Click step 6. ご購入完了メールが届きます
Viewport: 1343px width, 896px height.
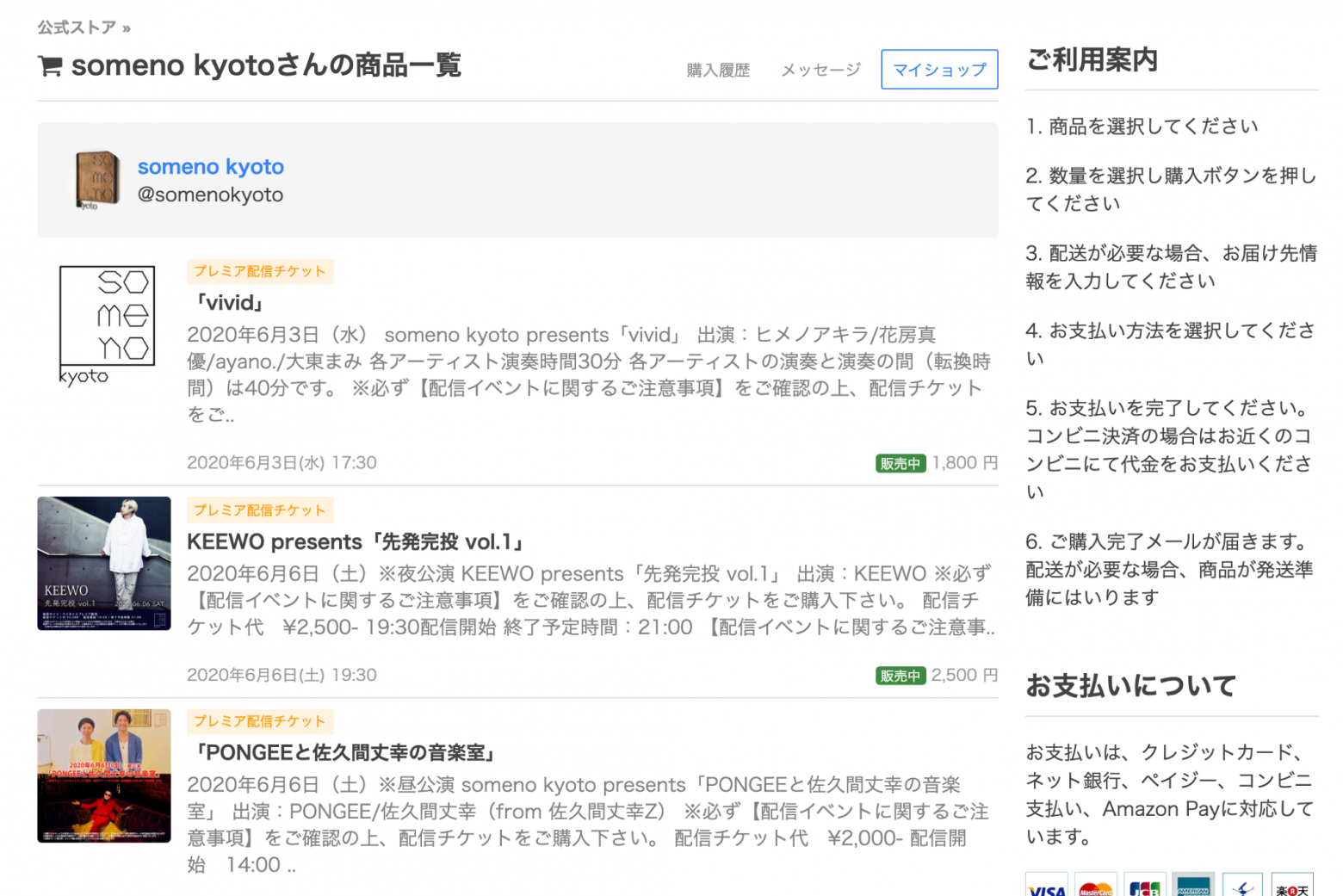(1169, 569)
